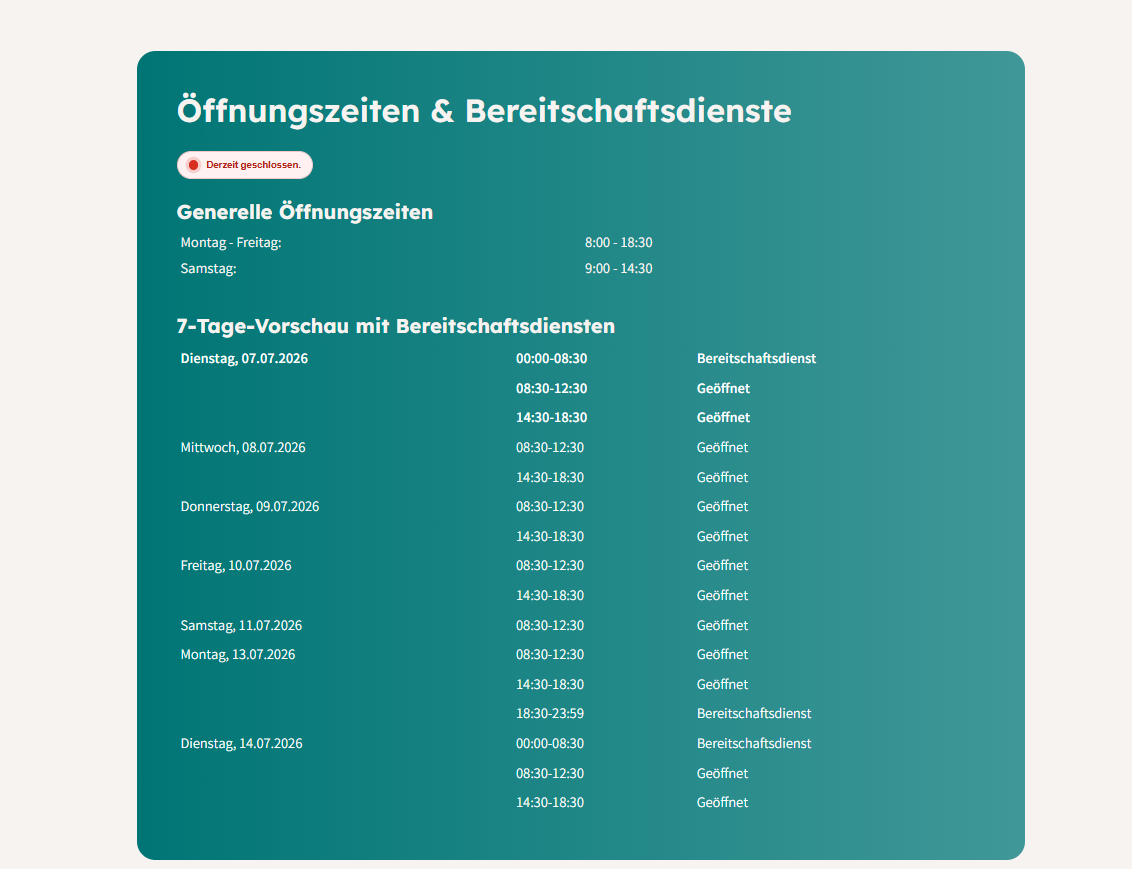Select bold '08:30-12:30' time slot
1132x869 pixels.
(x=552, y=388)
